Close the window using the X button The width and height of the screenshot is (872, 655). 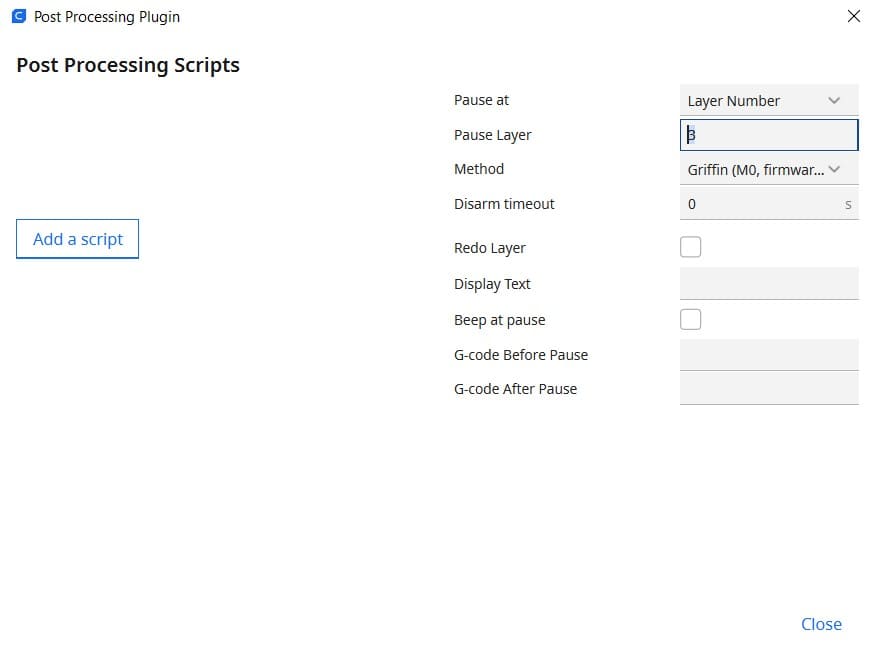click(853, 16)
